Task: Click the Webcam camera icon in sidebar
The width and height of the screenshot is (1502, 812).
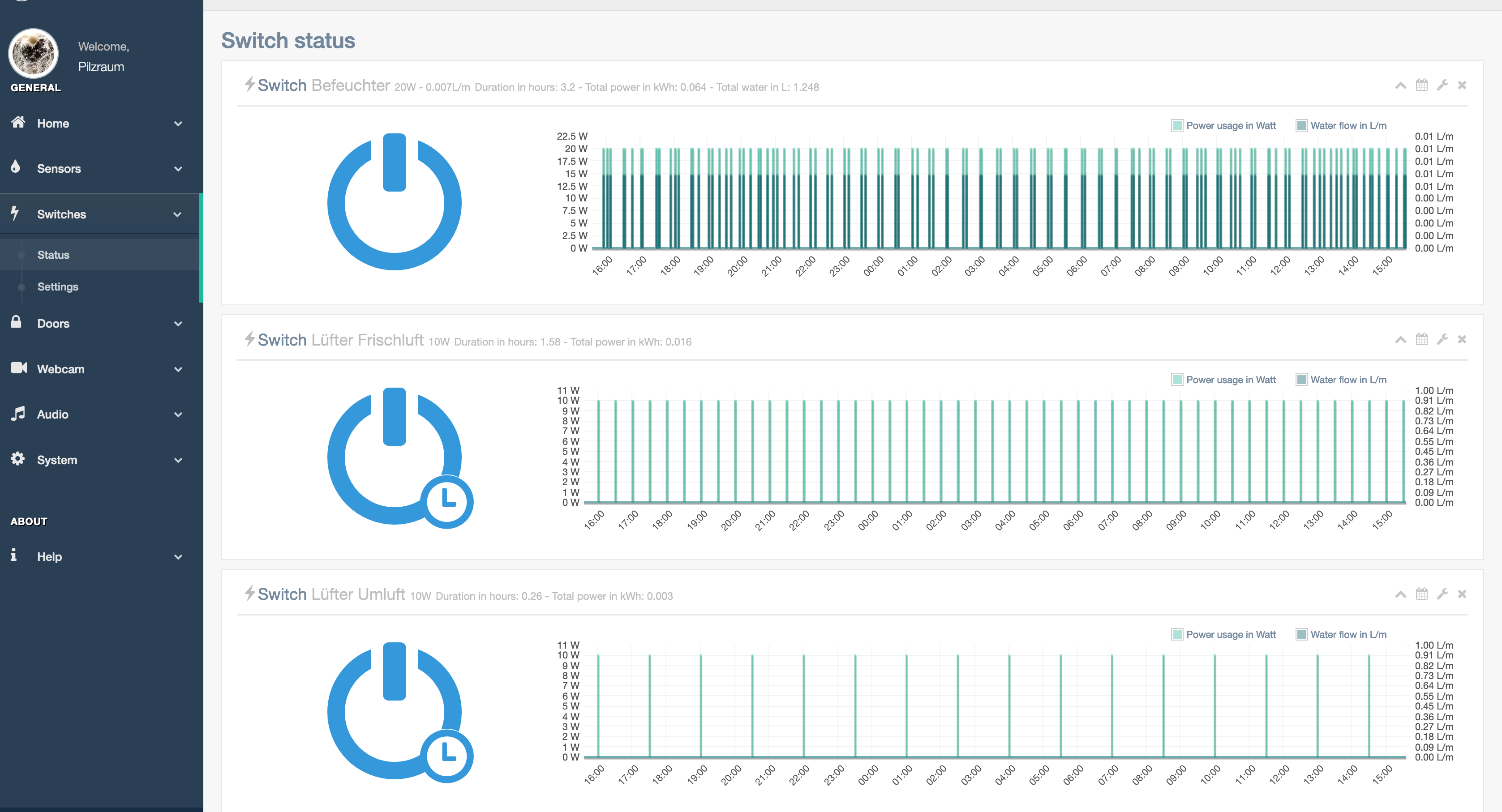Action: click(19, 368)
